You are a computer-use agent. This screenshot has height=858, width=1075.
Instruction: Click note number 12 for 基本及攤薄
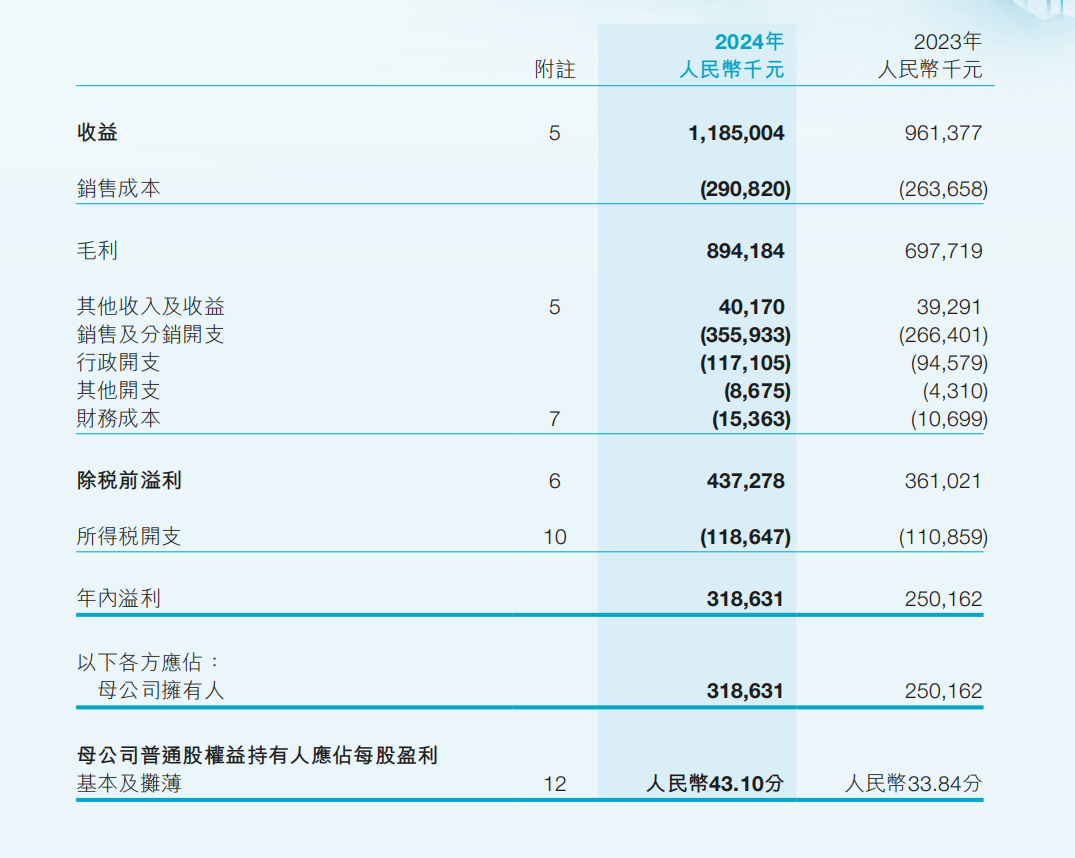tap(555, 784)
